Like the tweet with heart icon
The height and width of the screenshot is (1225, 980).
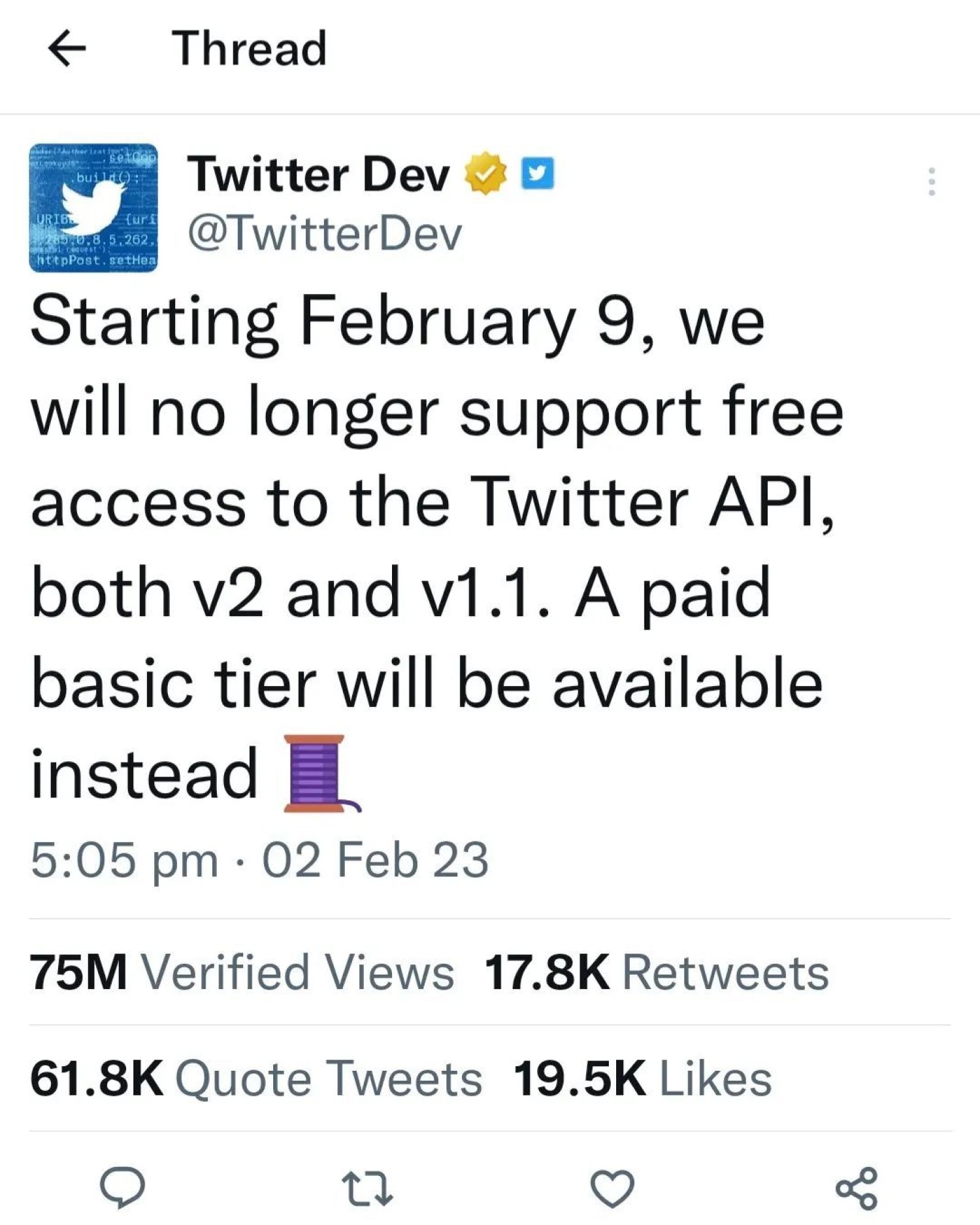612,1188
